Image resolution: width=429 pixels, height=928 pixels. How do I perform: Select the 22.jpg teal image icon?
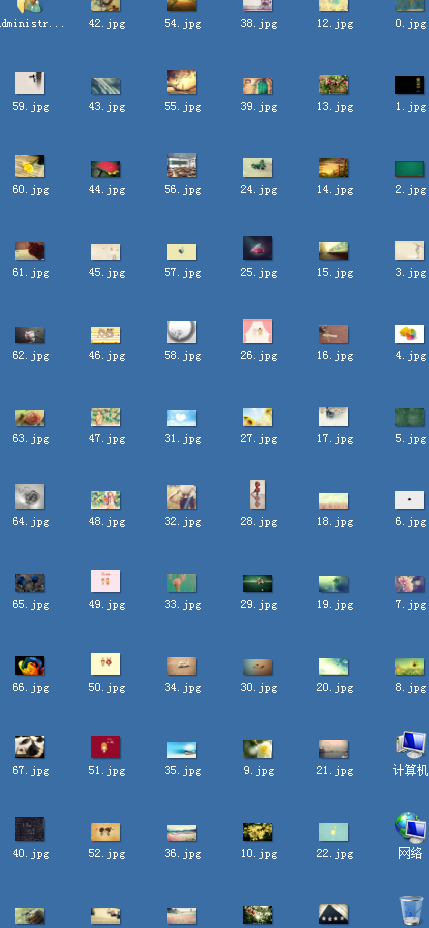pyautogui.click(x=334, y=832)
